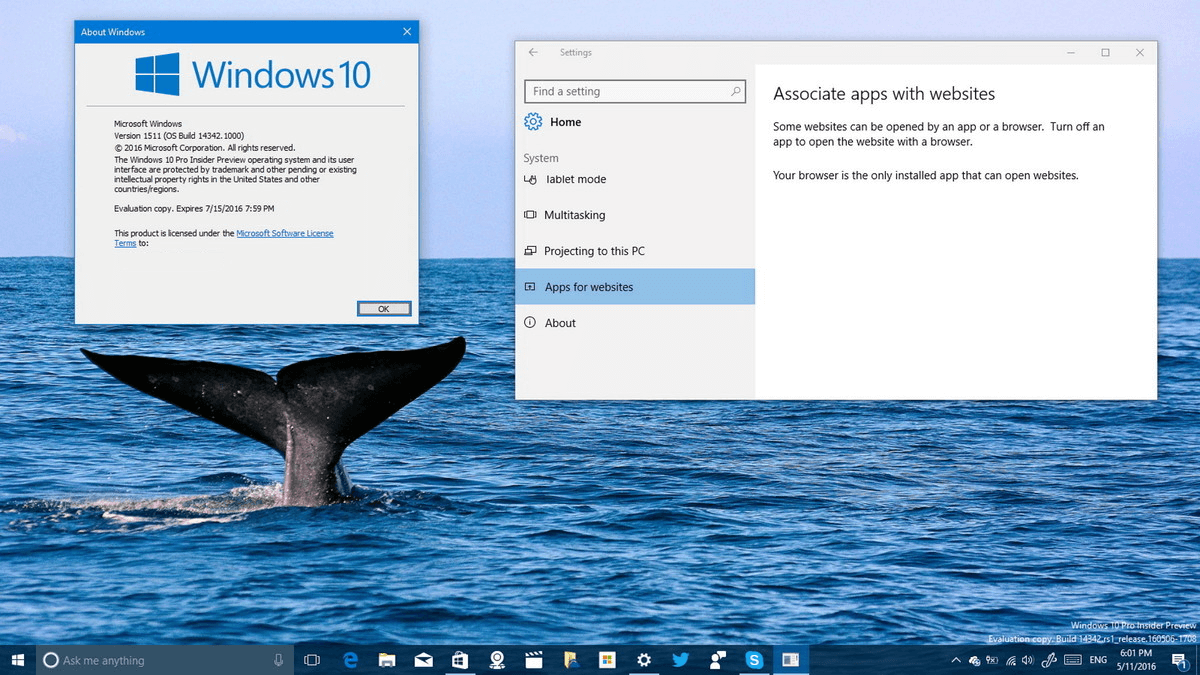This screenshot has height=675, width=1200.
Task: Click the Version 1511 build text
Action: click(x=179, y=135)
